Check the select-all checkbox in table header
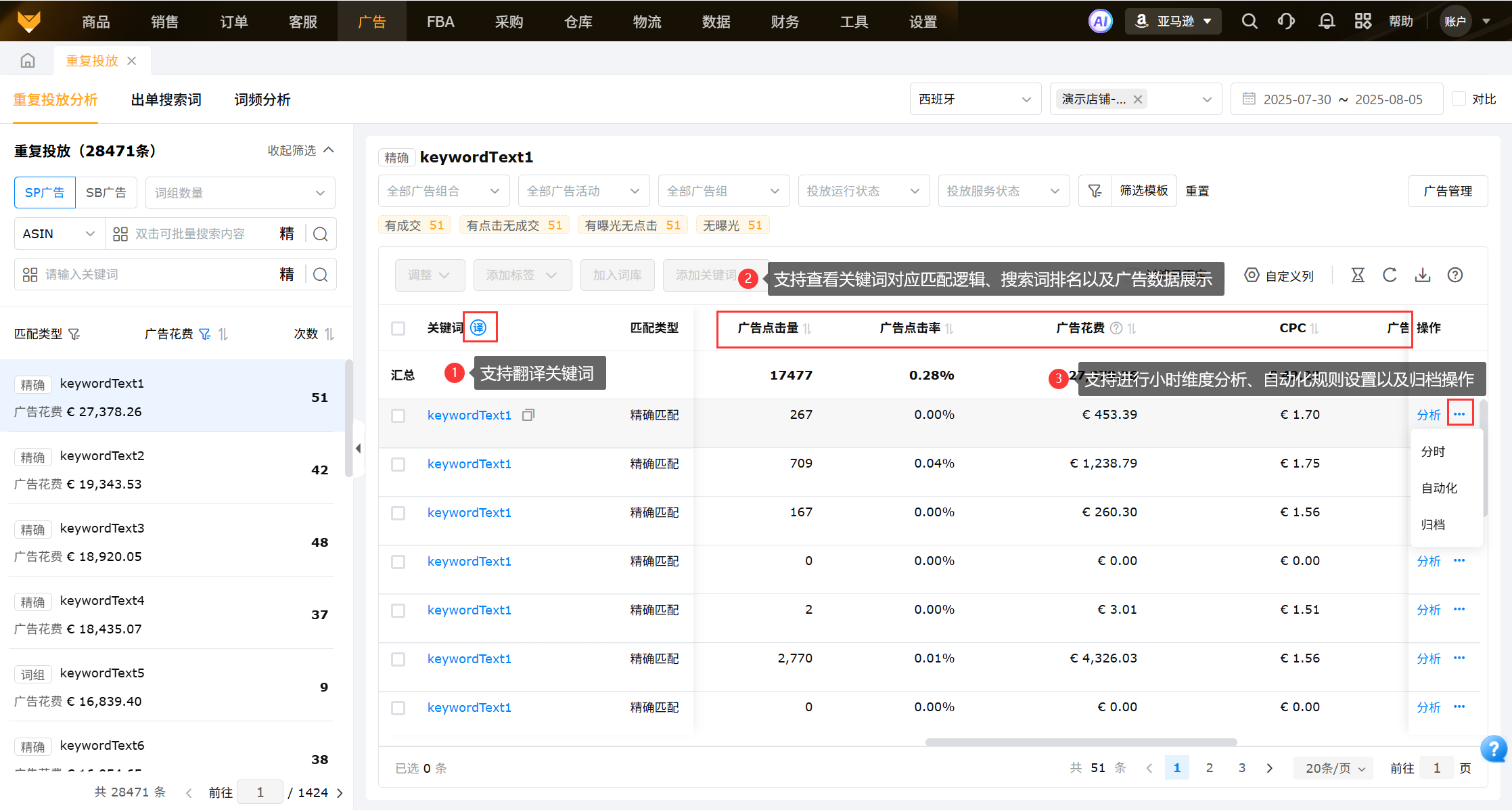 [398, 328]
